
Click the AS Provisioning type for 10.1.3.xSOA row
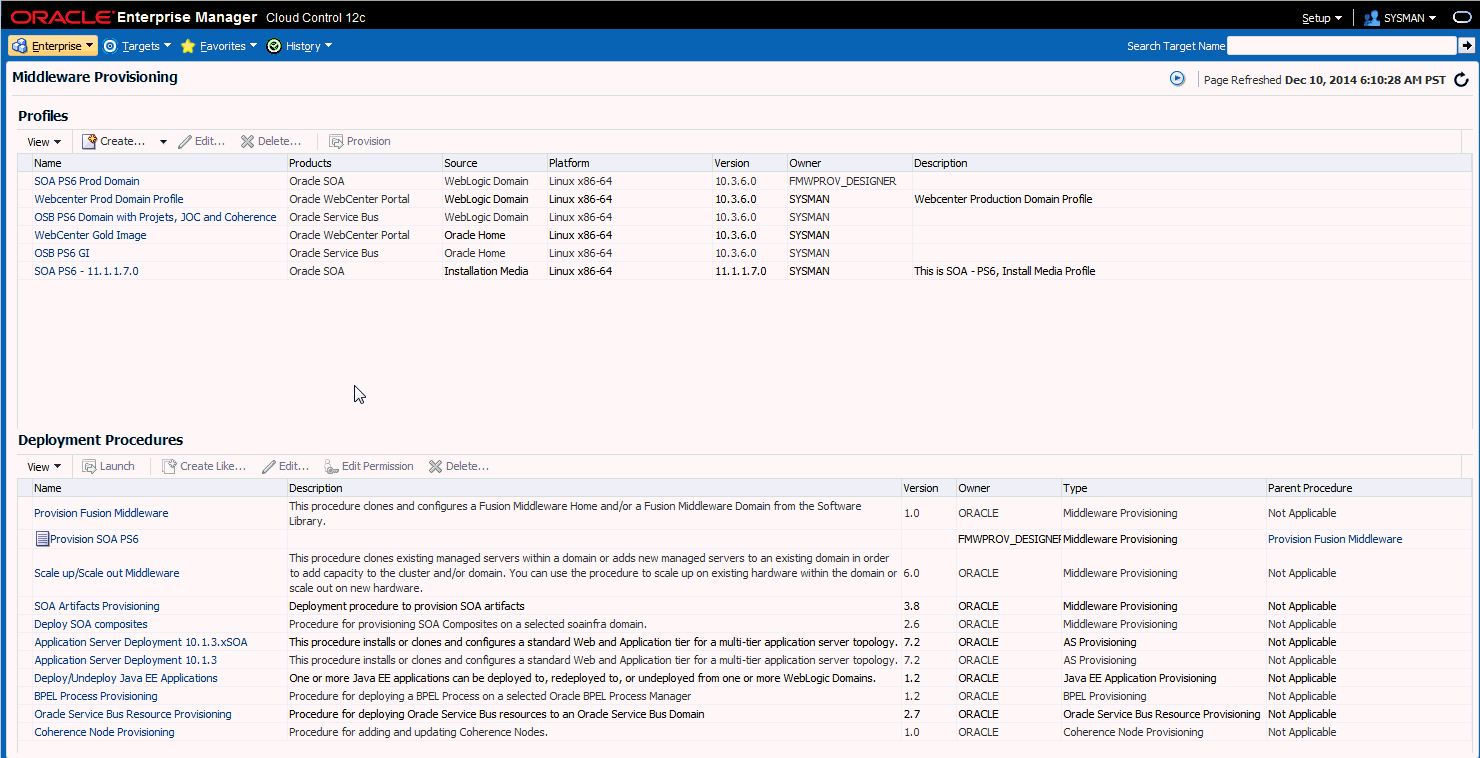pos(1099,642)
